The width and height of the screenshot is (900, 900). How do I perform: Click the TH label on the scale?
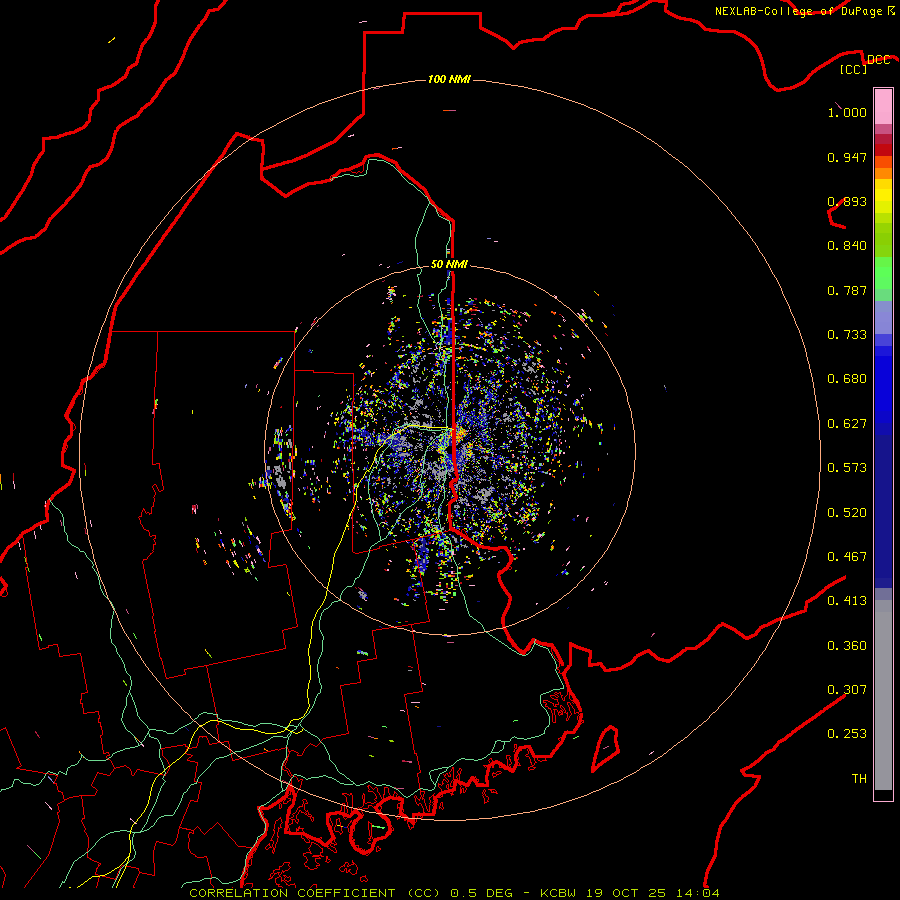click(859, 779)
